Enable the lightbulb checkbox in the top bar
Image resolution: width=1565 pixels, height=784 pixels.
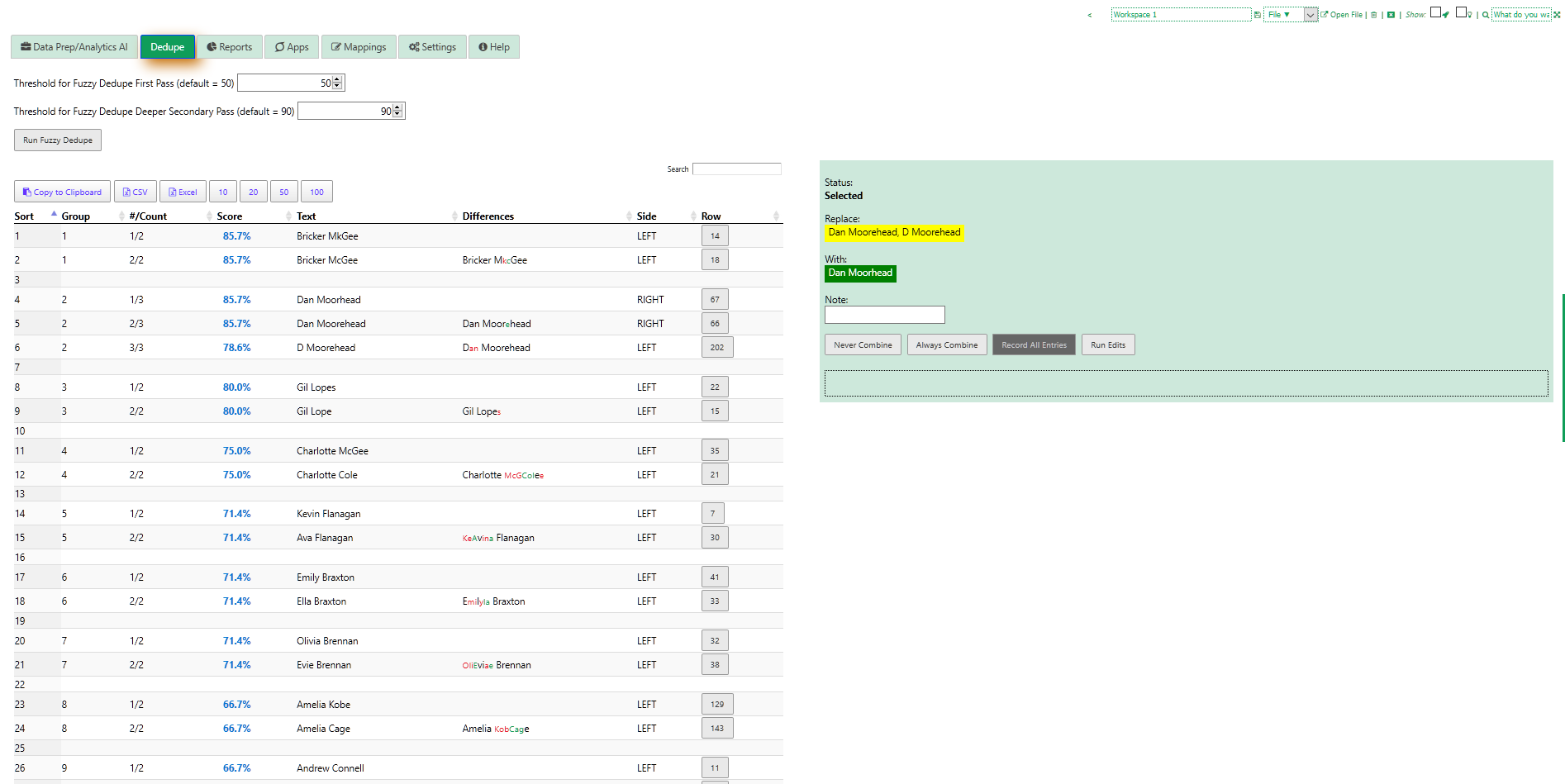[x=1461, y=13]
